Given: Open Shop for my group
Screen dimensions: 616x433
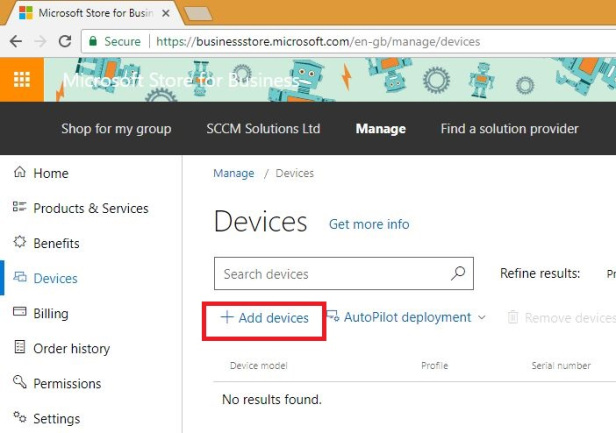Looking at the screenshot, I should point(116,129).
